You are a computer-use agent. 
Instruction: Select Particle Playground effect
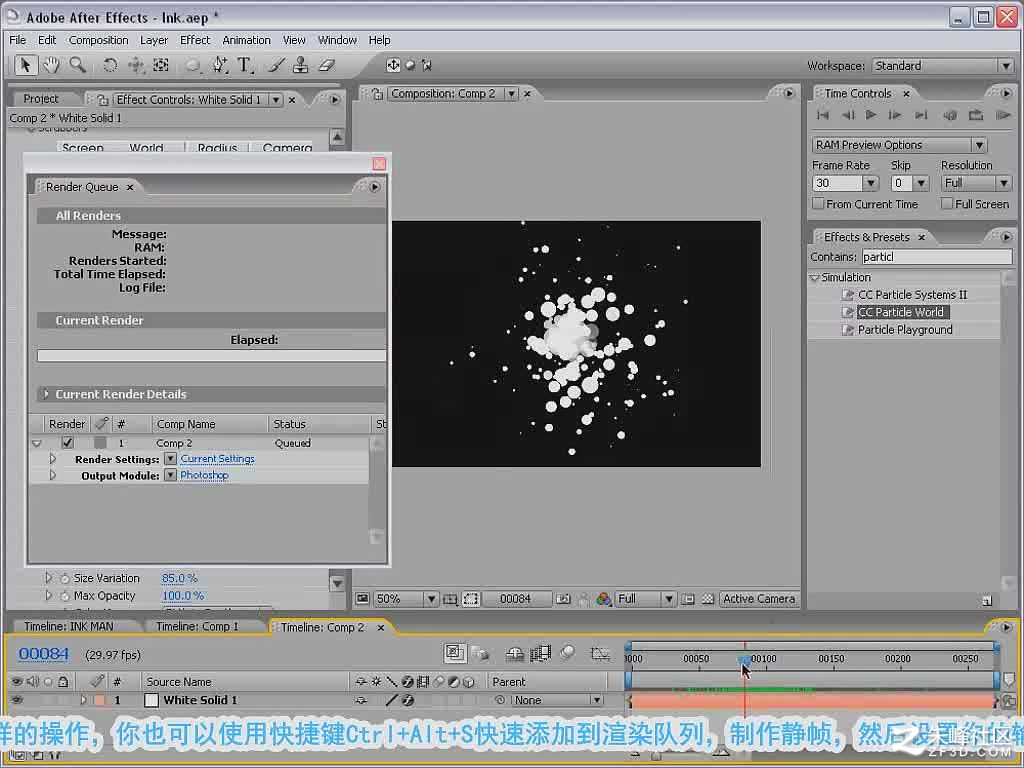pos(905,330)
